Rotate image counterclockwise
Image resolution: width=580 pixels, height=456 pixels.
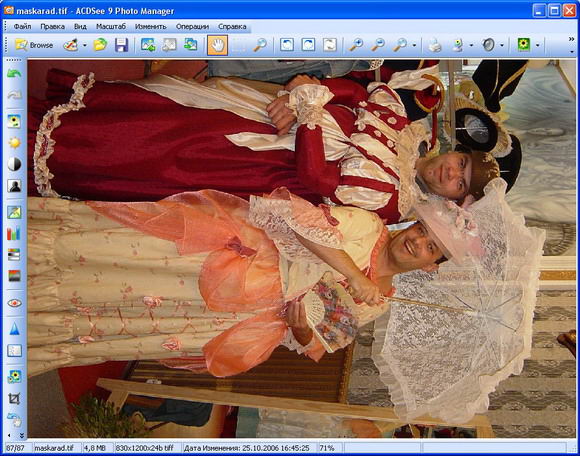pyautogui.click(x=287, y=45)
